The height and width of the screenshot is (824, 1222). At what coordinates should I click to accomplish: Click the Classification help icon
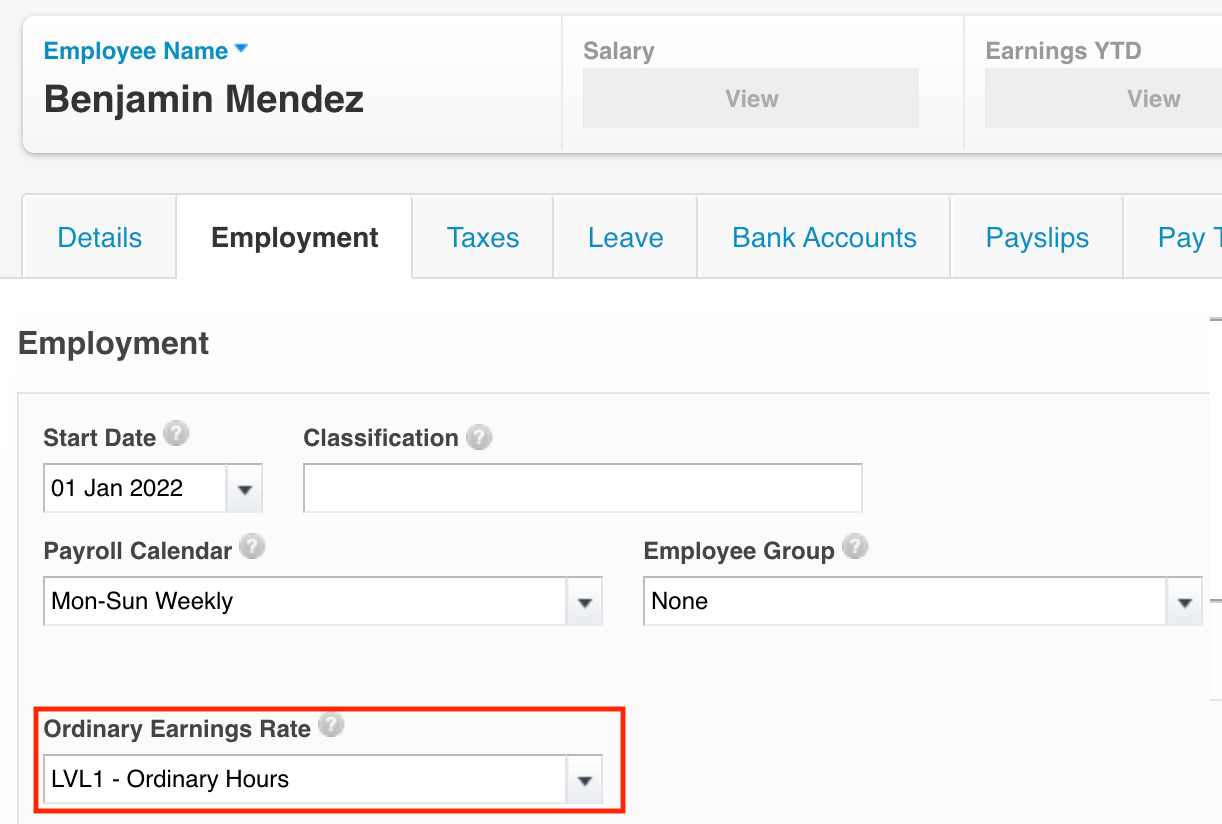pos(479,434)
